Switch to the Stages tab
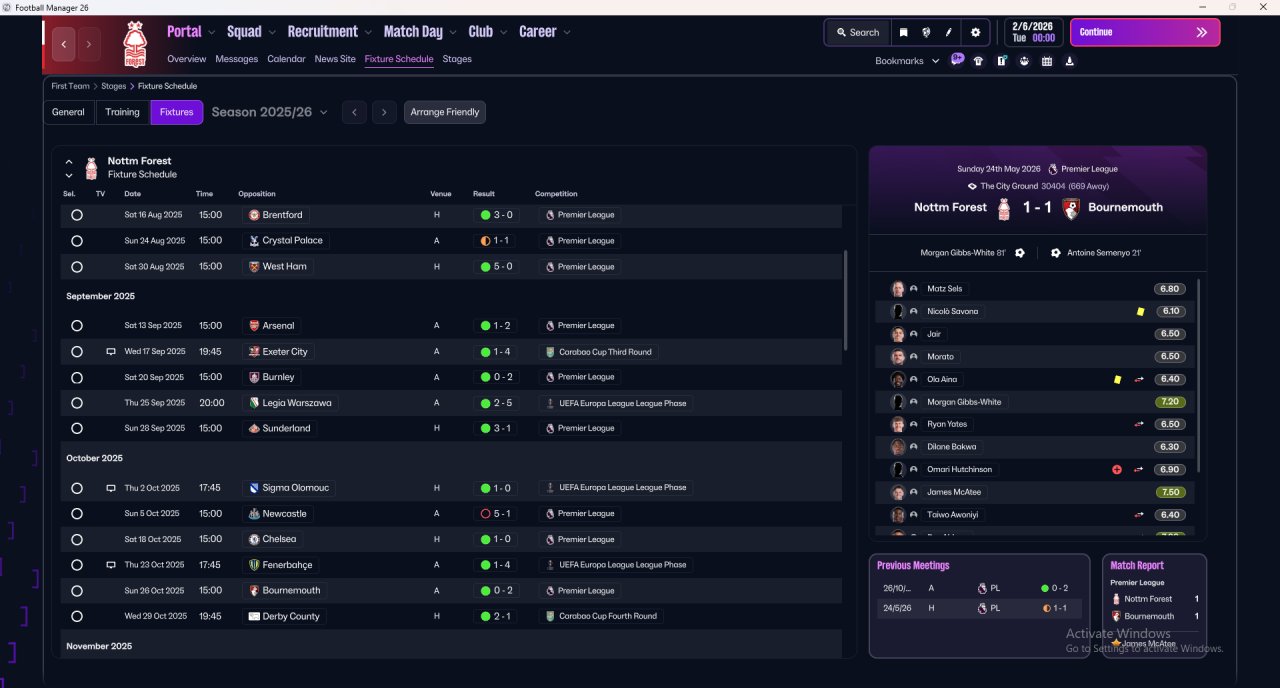Screen dimensions: 1280x688 click(x=457, y=59)
